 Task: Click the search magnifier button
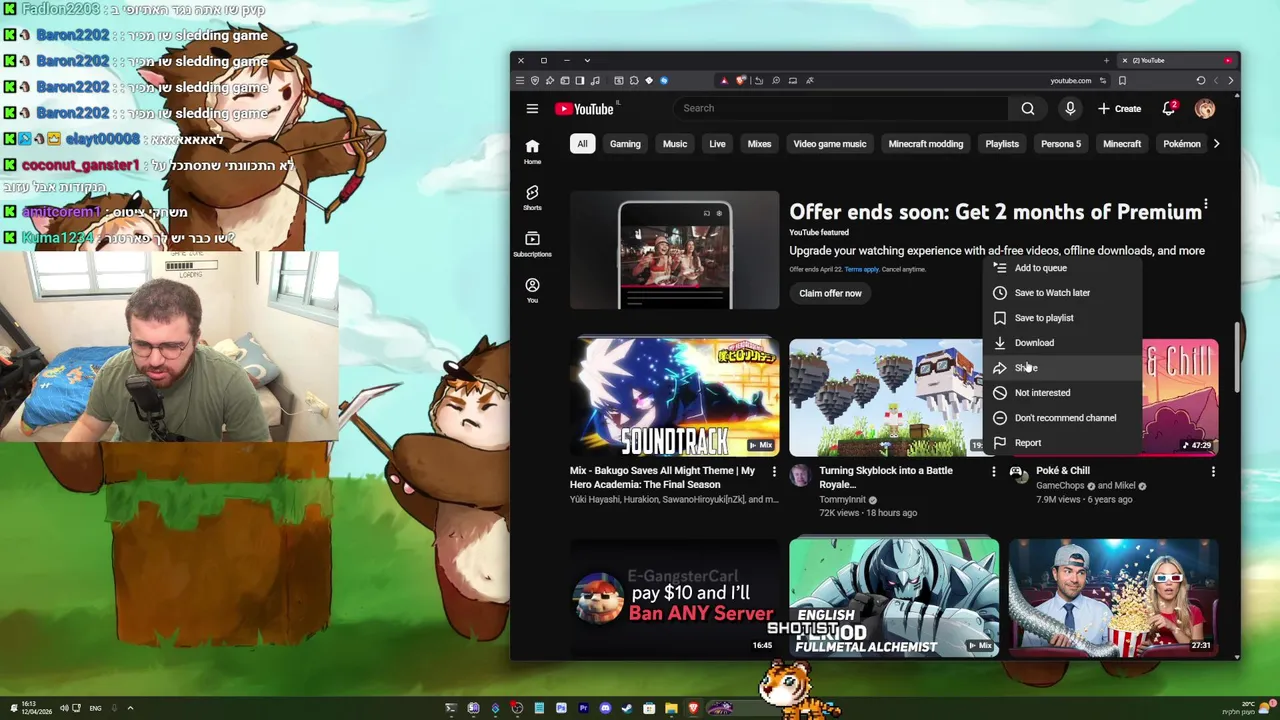point(1028,108)
